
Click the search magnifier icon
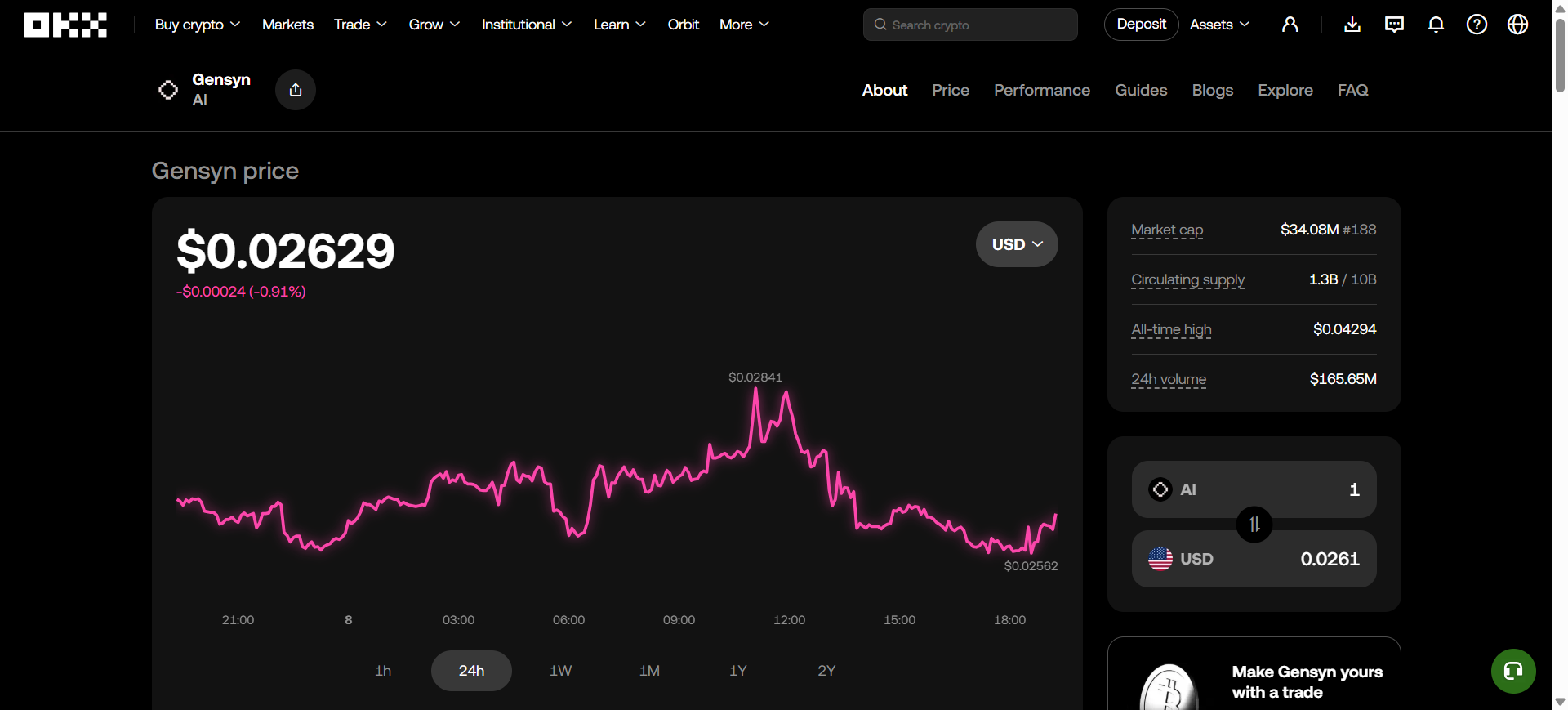click(x=880, y=25)
